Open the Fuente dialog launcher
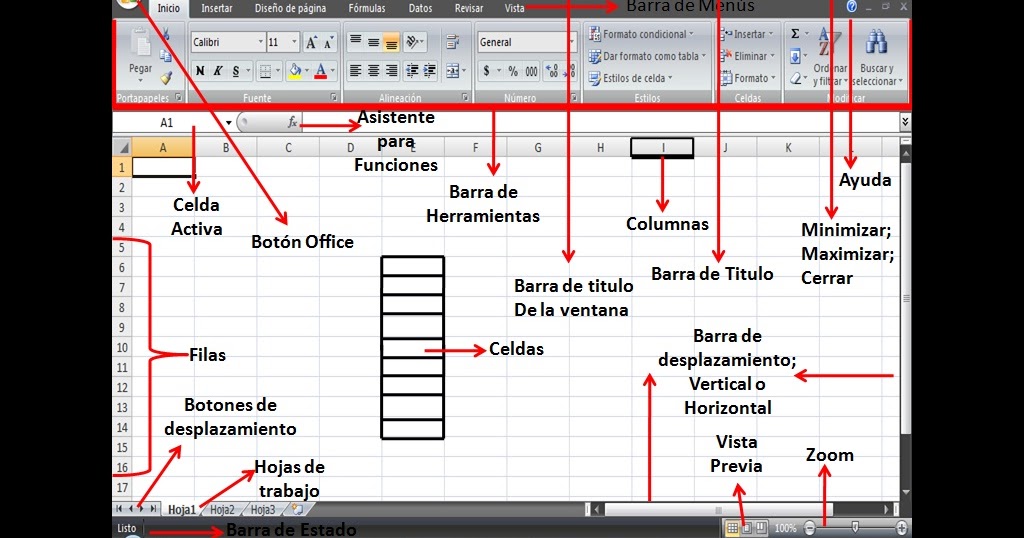This screenshot has height=538, width=1024. tap(334, 97)
